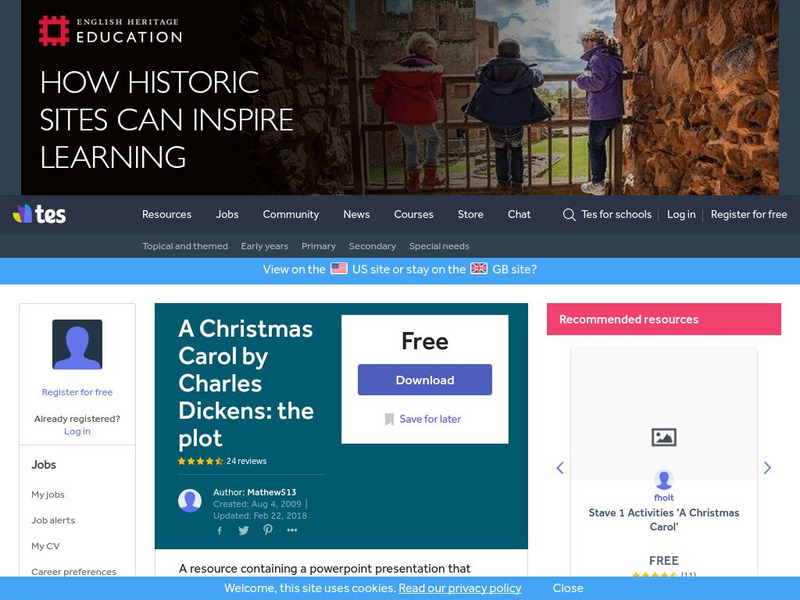
Task: Share resource on Twitter
Action: pyautogui.click(x=243, y=531)
